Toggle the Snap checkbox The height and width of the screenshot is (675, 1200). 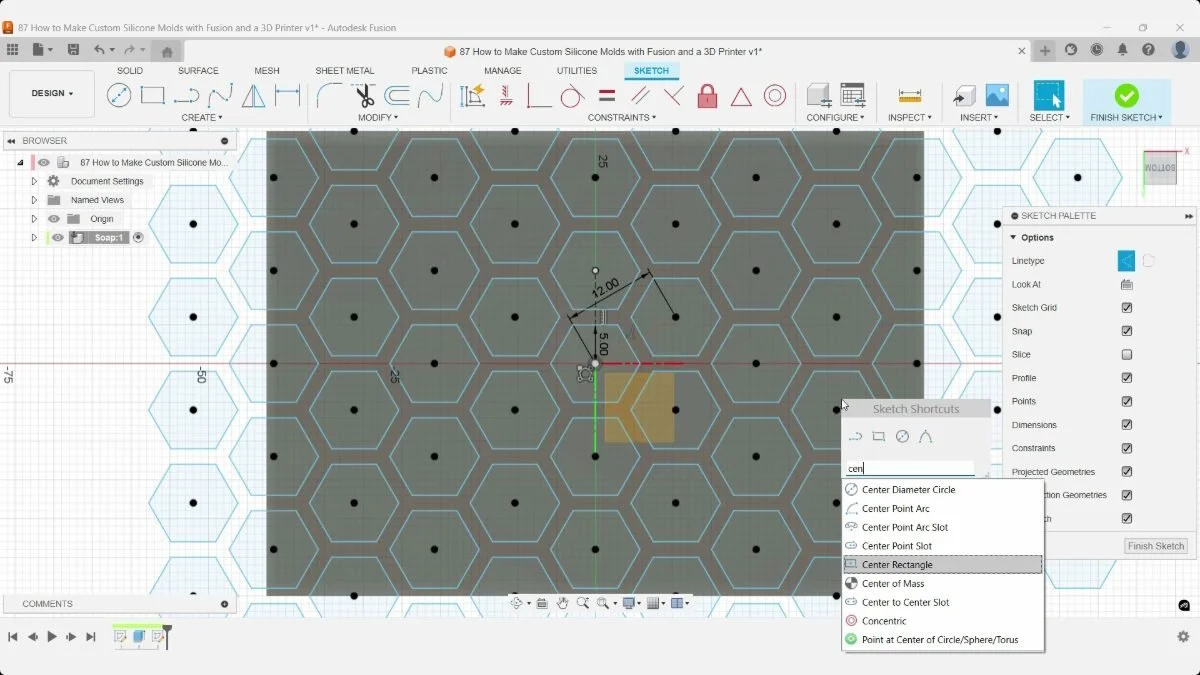tap(1127, 331)
